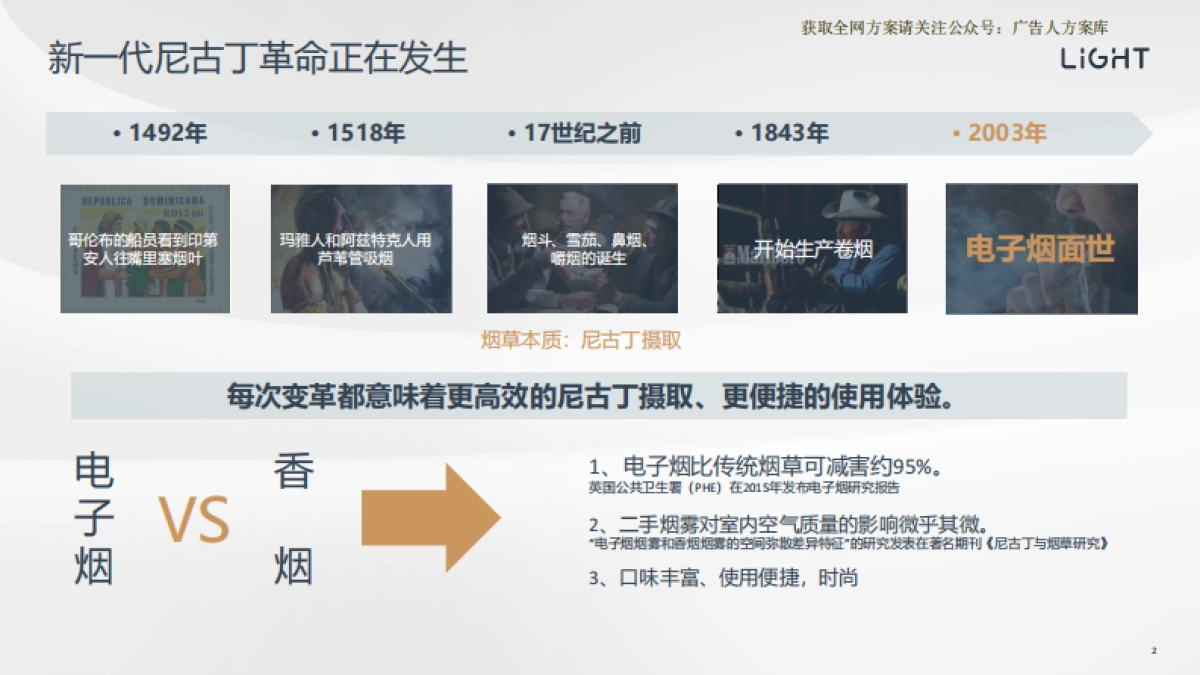
Task: Select the 开始生产卷烟 cowboy image
Action: click(x=812, y=248)
